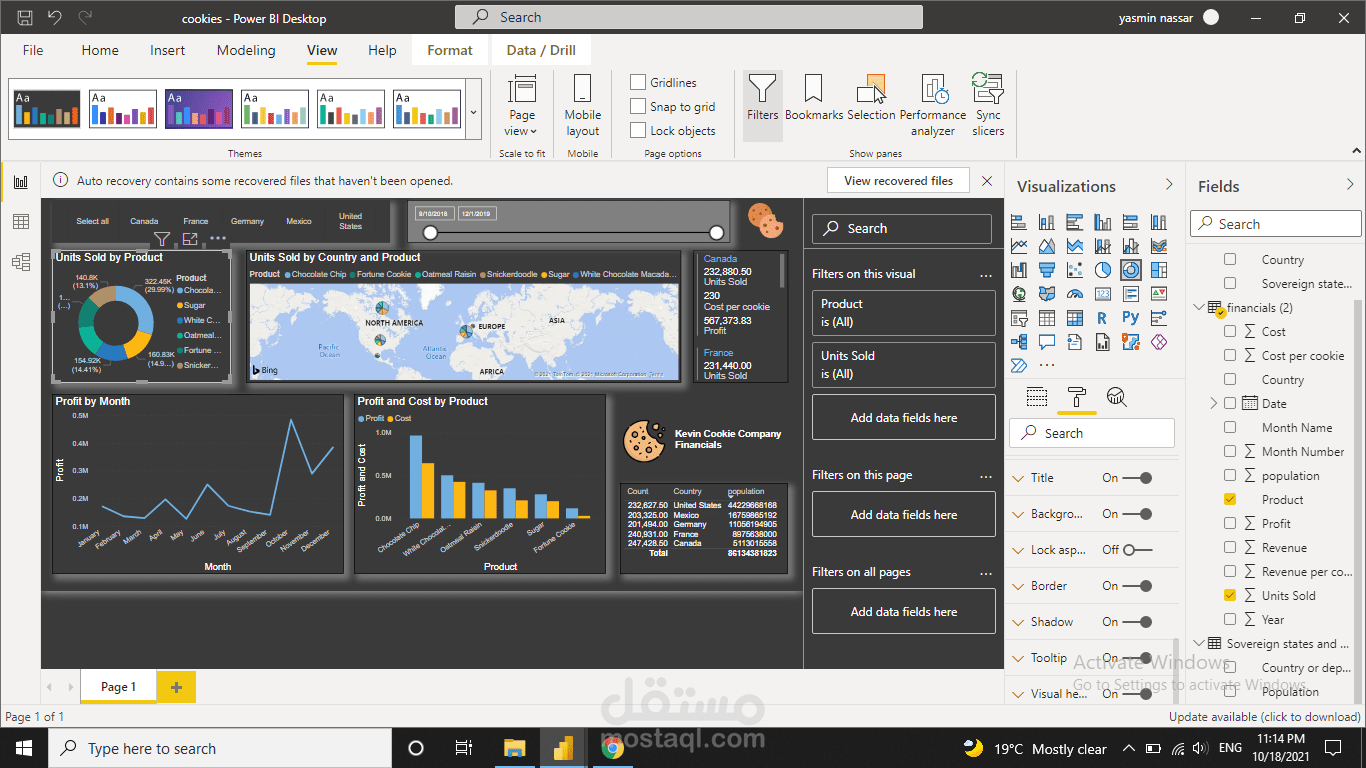Open the Page view dropdown
Screen dimensions: 1366x768
tap(521, 105)
